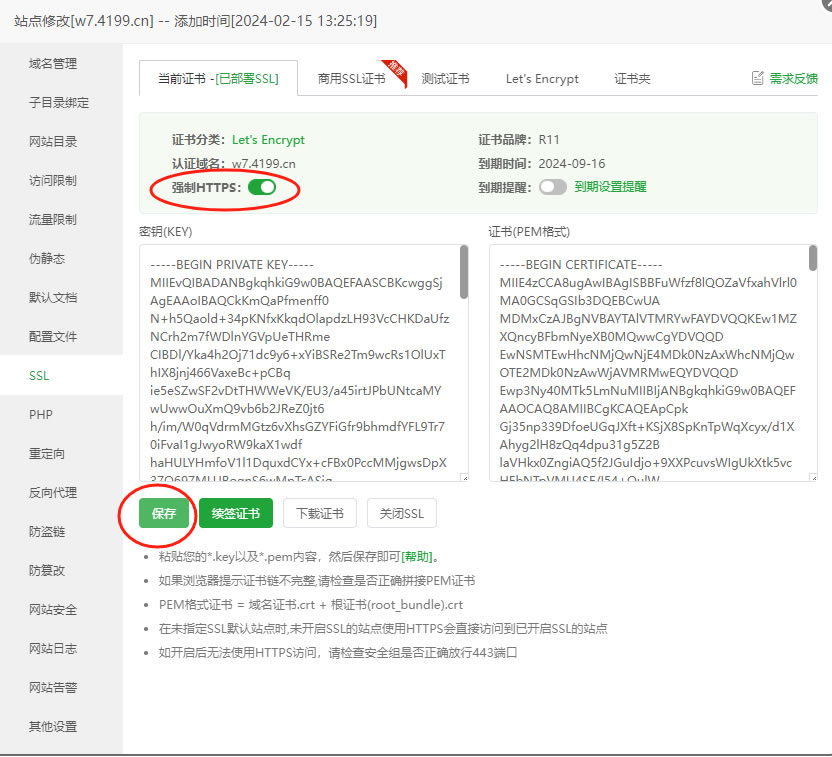Switch to the Let's Encrypt tab
This screenshot has height=757, width=832.
click(542, 79)
